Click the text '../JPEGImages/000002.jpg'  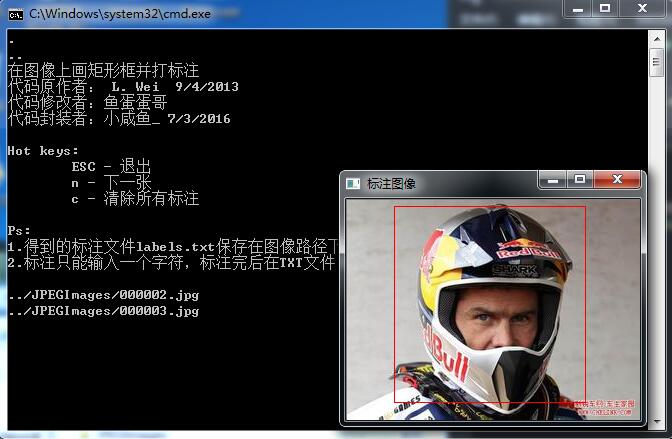[x=103, y=295]
